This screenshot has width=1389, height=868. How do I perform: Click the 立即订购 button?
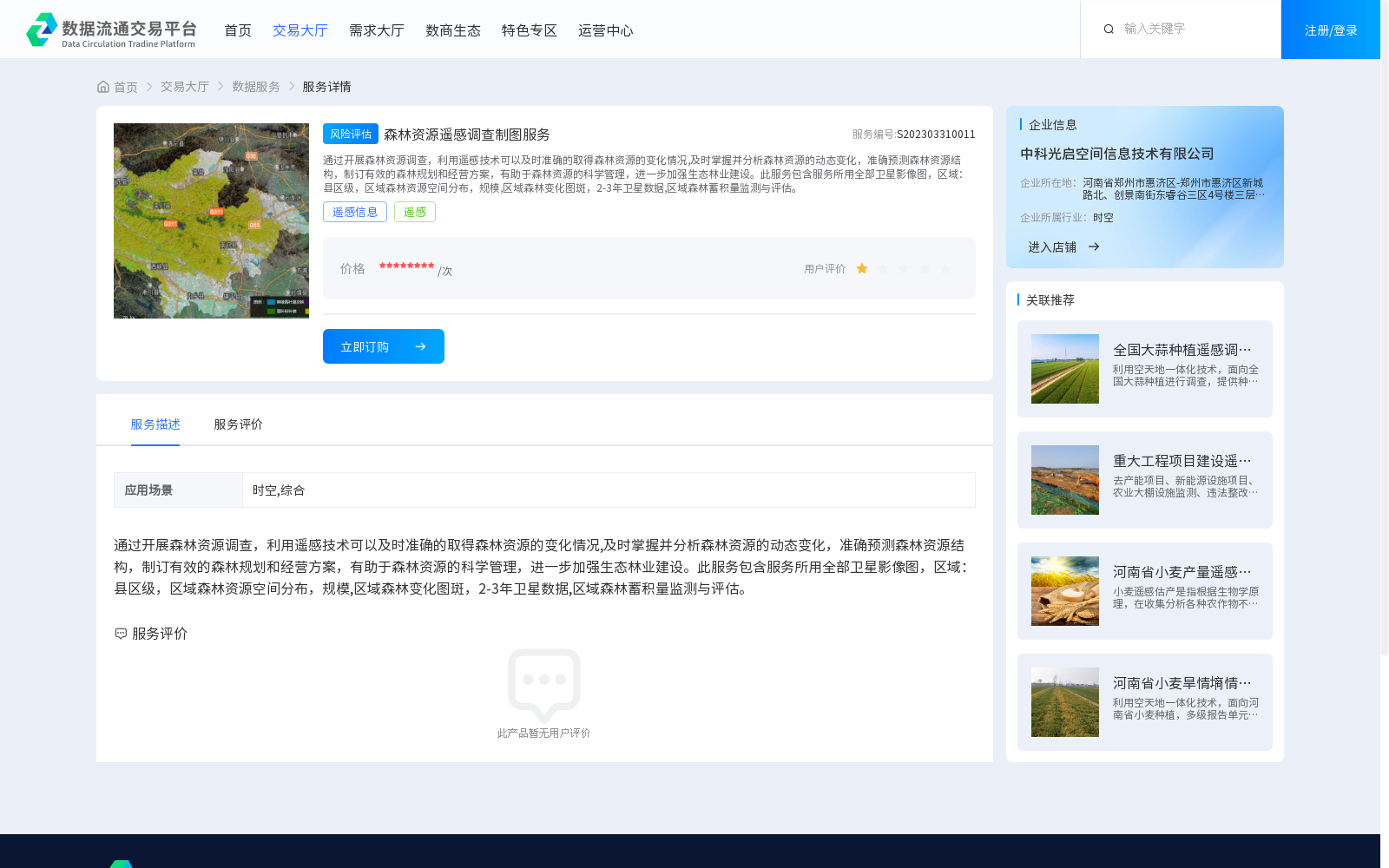pyautogui.click(x=384, y=346)
